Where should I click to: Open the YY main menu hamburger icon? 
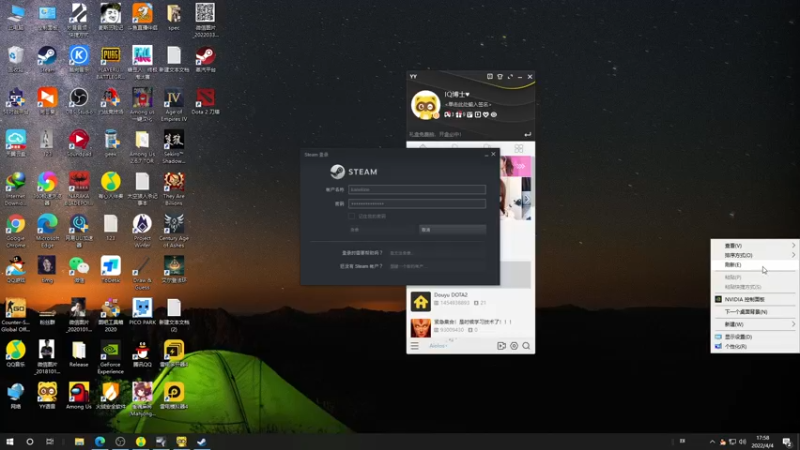coord(415,346)
